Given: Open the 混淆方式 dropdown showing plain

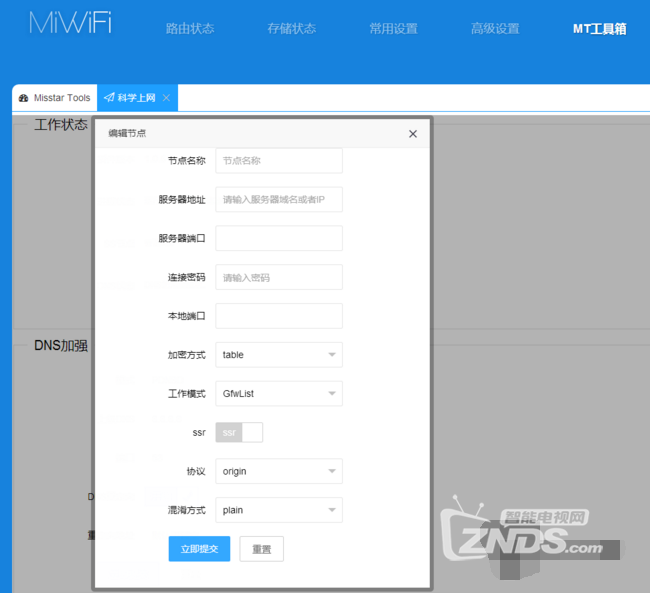Looking at the screenshot, I should pos(279,510).
